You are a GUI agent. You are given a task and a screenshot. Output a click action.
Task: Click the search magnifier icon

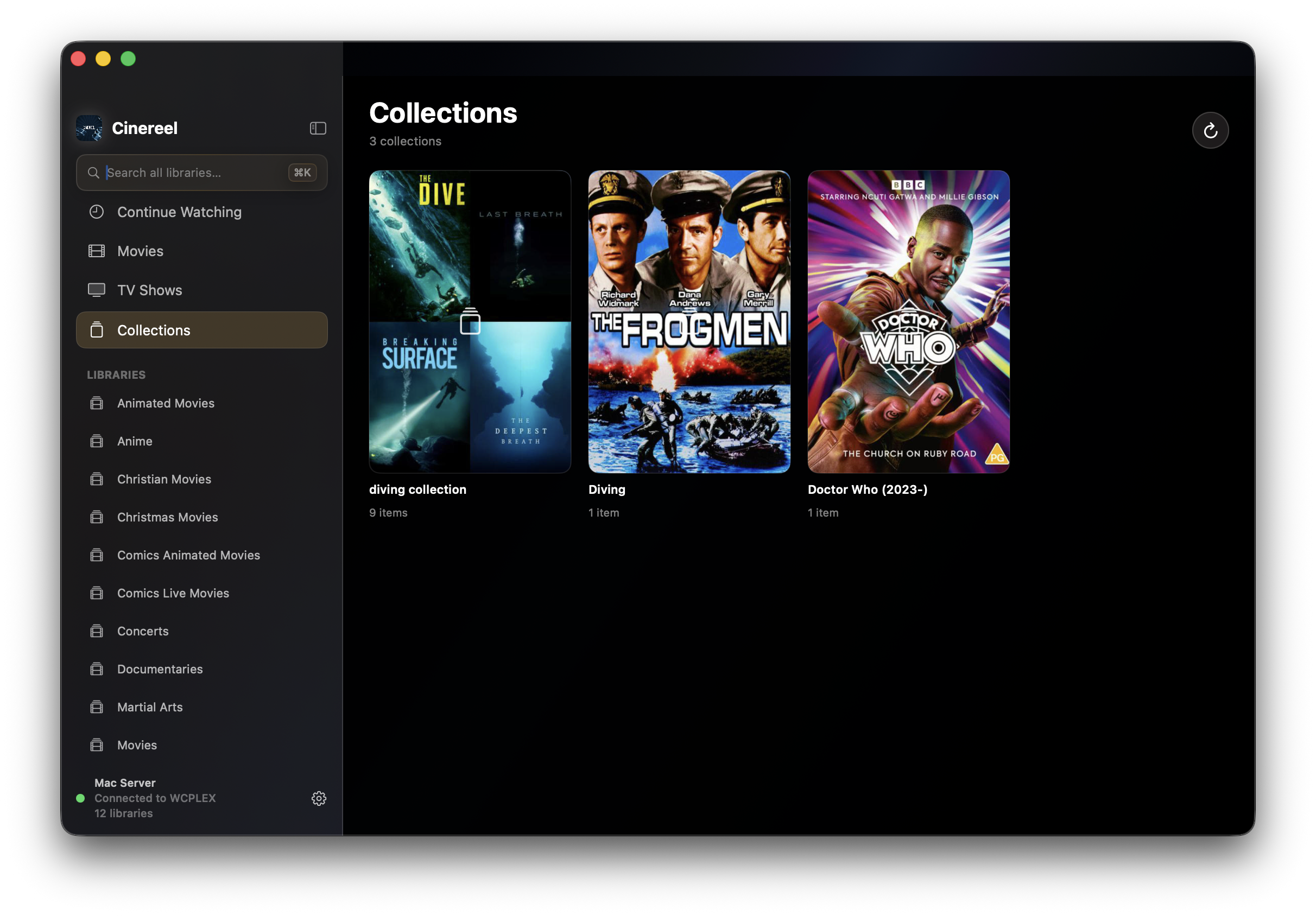point(93,173)
